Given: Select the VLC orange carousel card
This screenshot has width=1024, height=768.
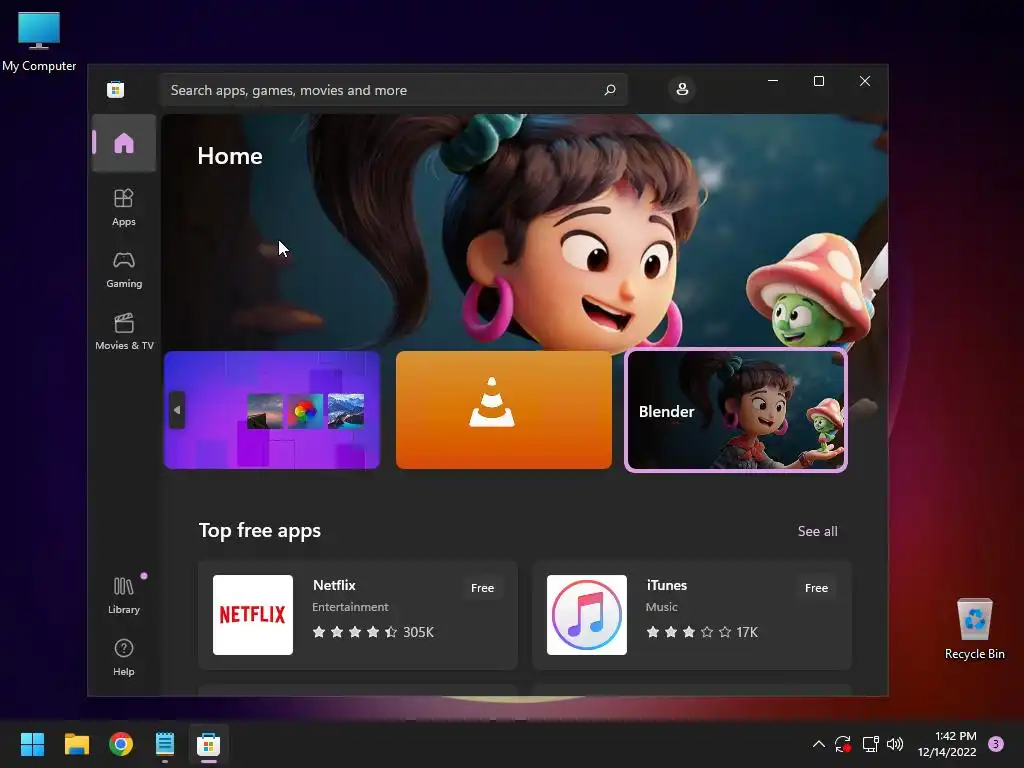Looking at the screenshot, I should (504, 410).
